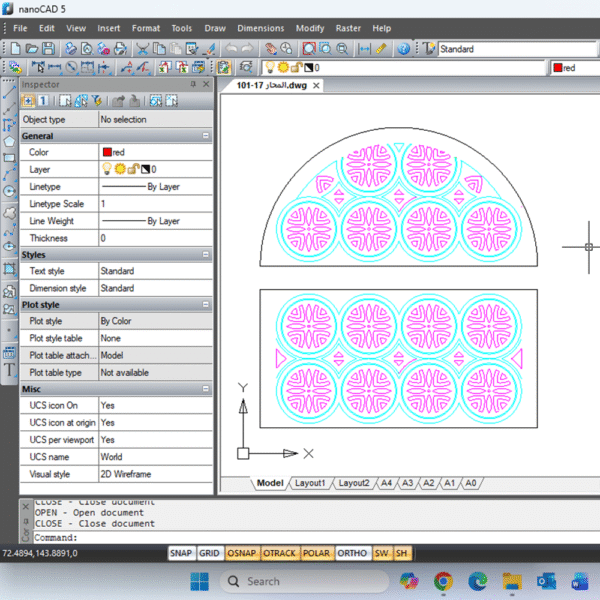The image size is (600, 600).
Task: Close the Inspector panel
Action: (x=206, y=84)
